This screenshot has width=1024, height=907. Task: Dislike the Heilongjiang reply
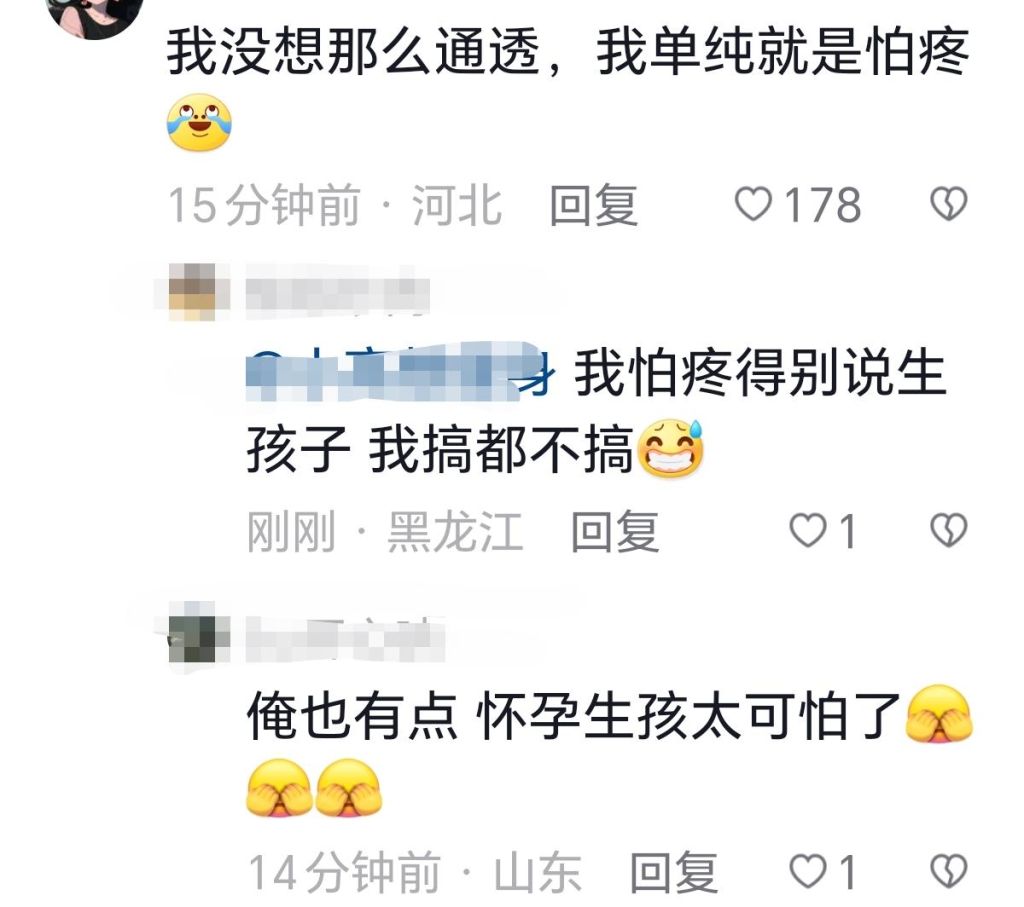pyautogui.click(x=948, y=530)
